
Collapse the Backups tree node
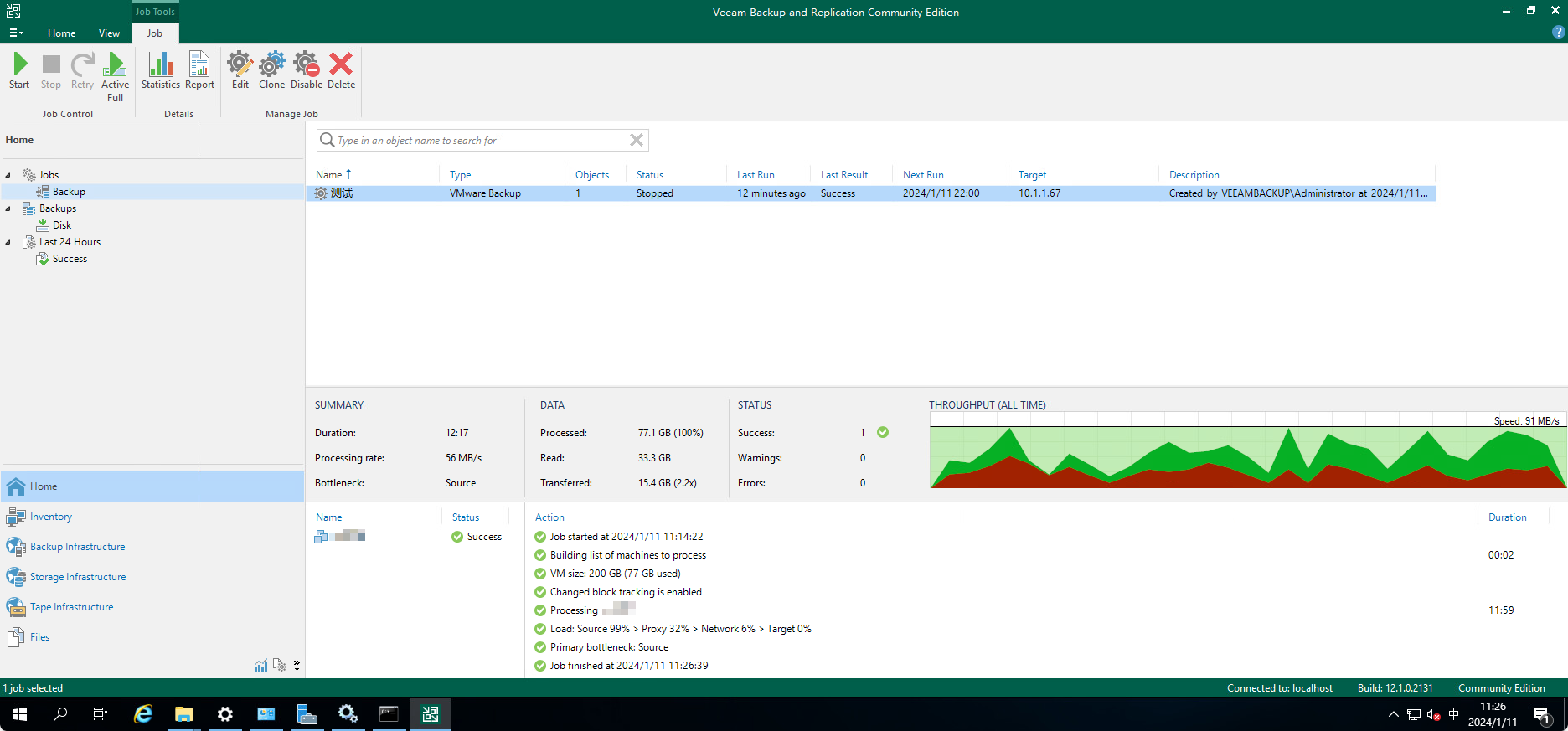(8, 208)
